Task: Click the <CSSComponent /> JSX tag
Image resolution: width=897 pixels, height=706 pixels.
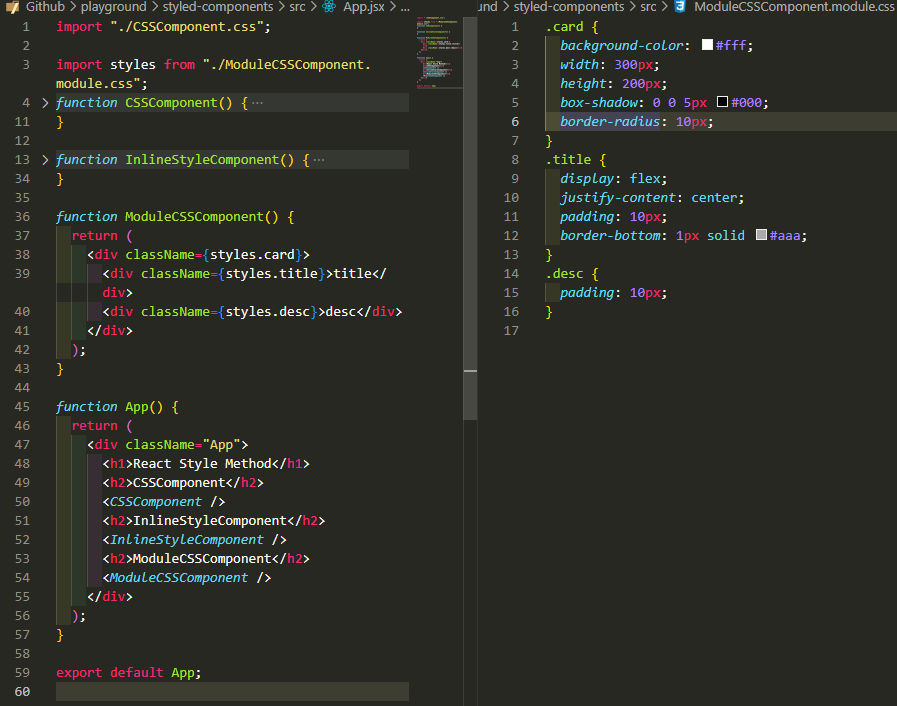Action: click(x=164, y=502)
